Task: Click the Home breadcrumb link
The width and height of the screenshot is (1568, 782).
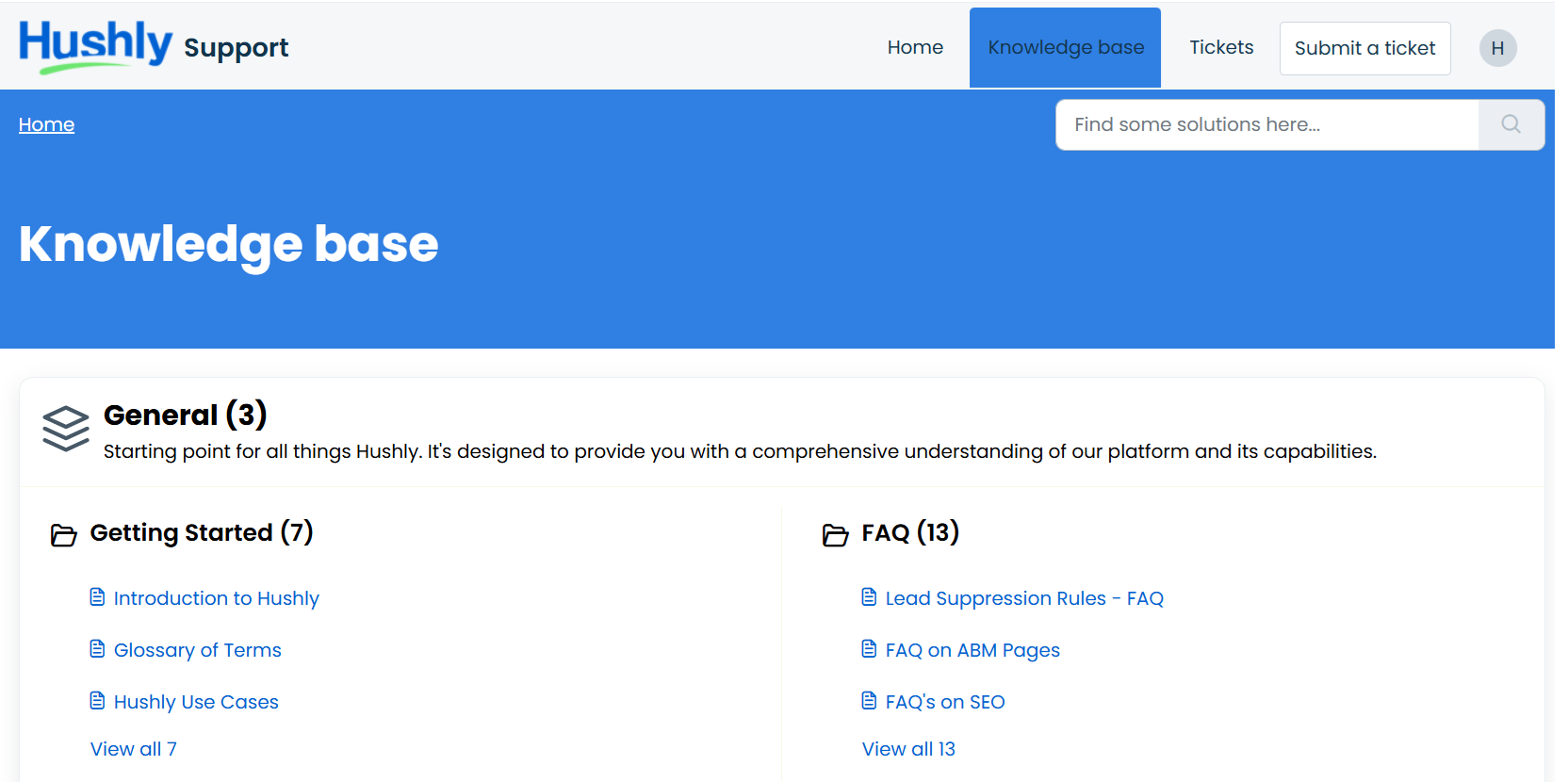Action: [x=46, y=124]
